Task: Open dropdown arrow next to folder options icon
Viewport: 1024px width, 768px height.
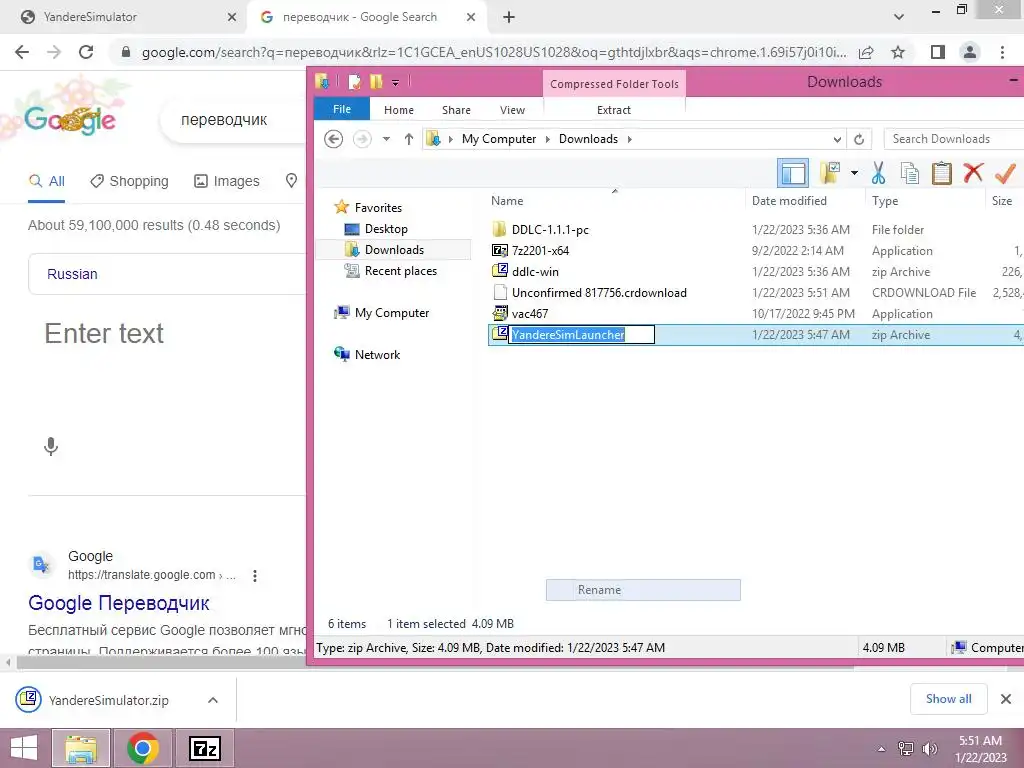Action: point(854,173)
